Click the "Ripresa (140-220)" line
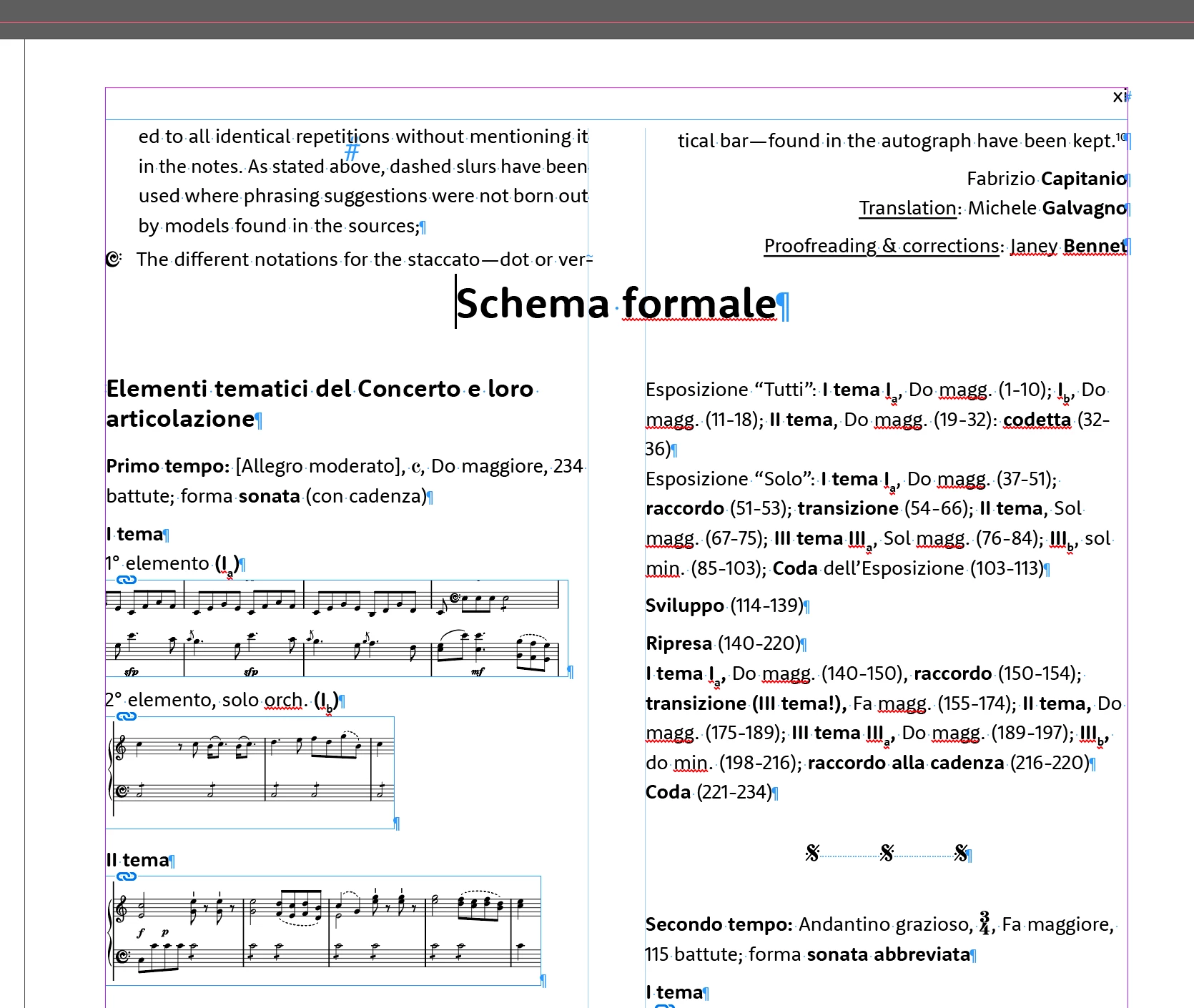Viewport: 1194px width, 1008px height. pos(723,643)
